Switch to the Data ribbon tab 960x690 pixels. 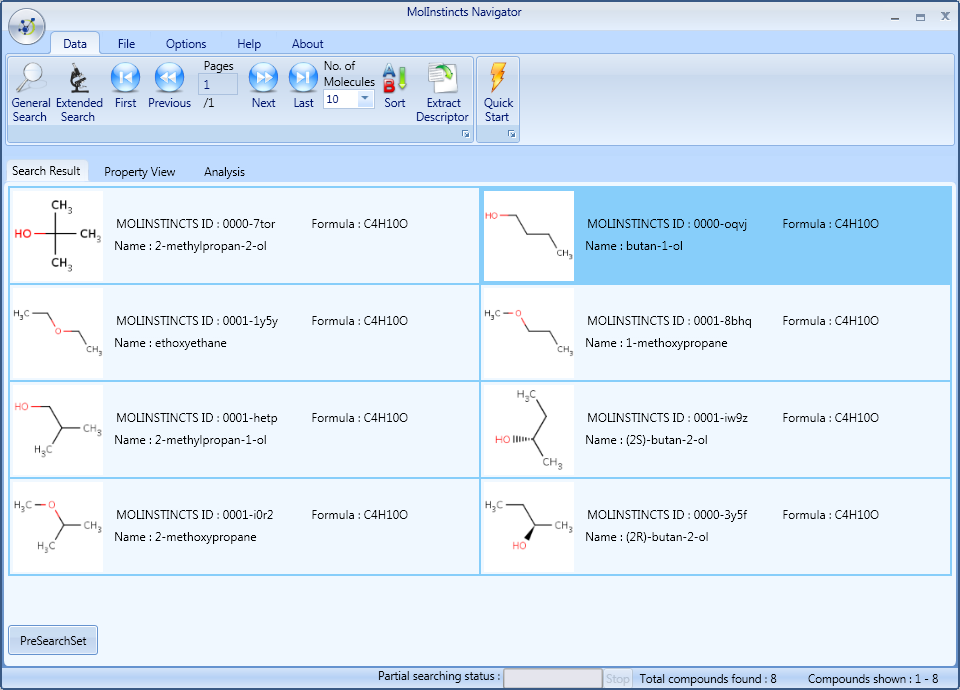[x=75, y=43]
